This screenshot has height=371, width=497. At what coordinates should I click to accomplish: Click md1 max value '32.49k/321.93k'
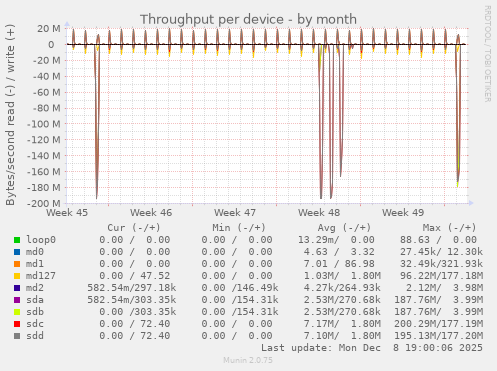point(441,264)
